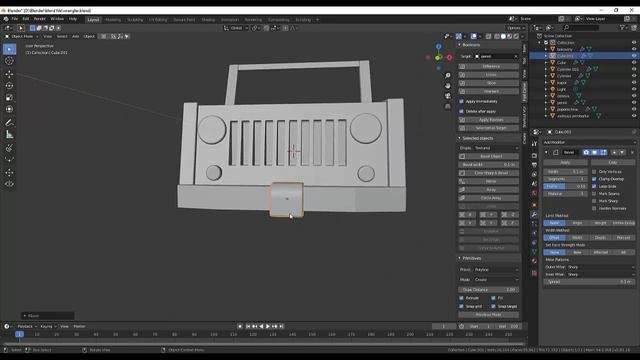Click the camera view icon
Image resolution: width=640 pixels, height=360 pixels.
pos(448,96)
